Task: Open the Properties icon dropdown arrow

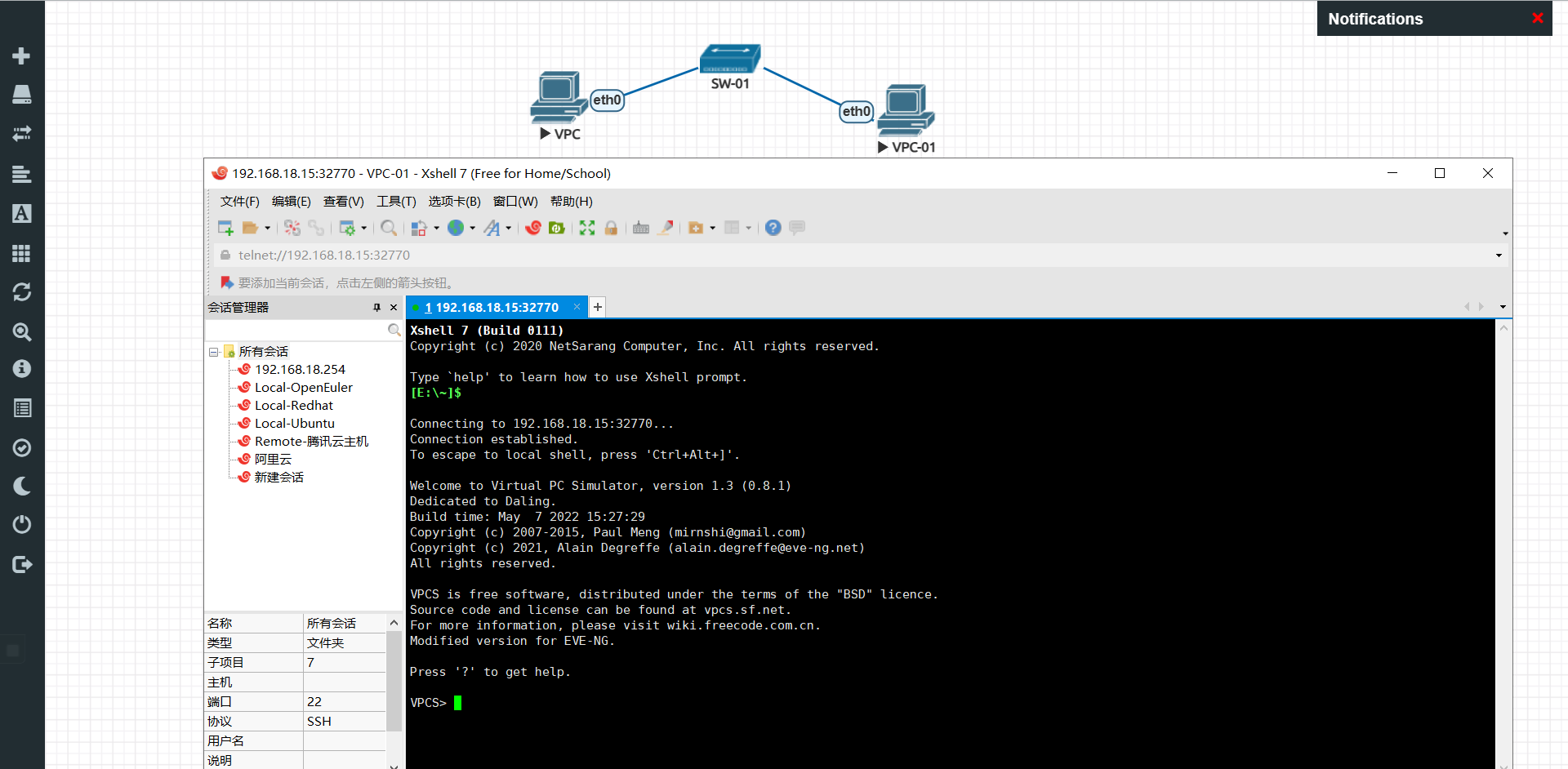Action: coord(364,228)
